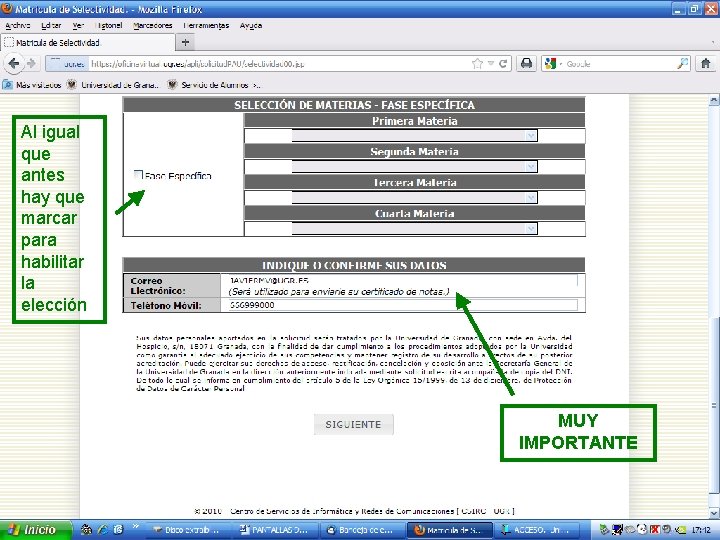Viewport: 720px width, 540px height.
Task: Click the page scrollbar down arrow
Action: (714, 513)
